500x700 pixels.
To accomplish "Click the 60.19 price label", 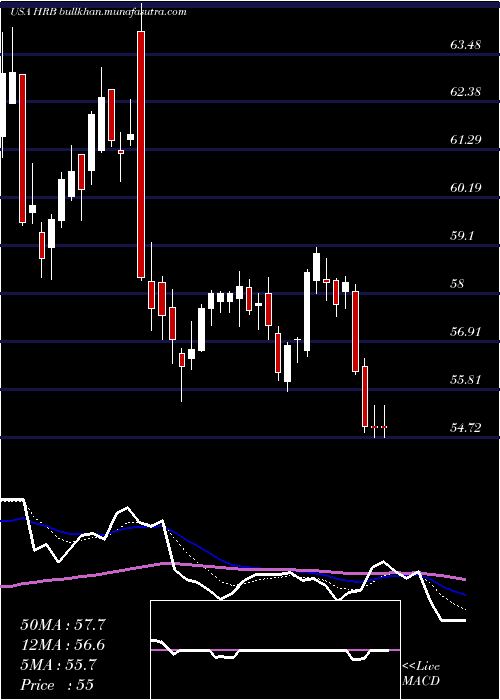I will [466, 188].
